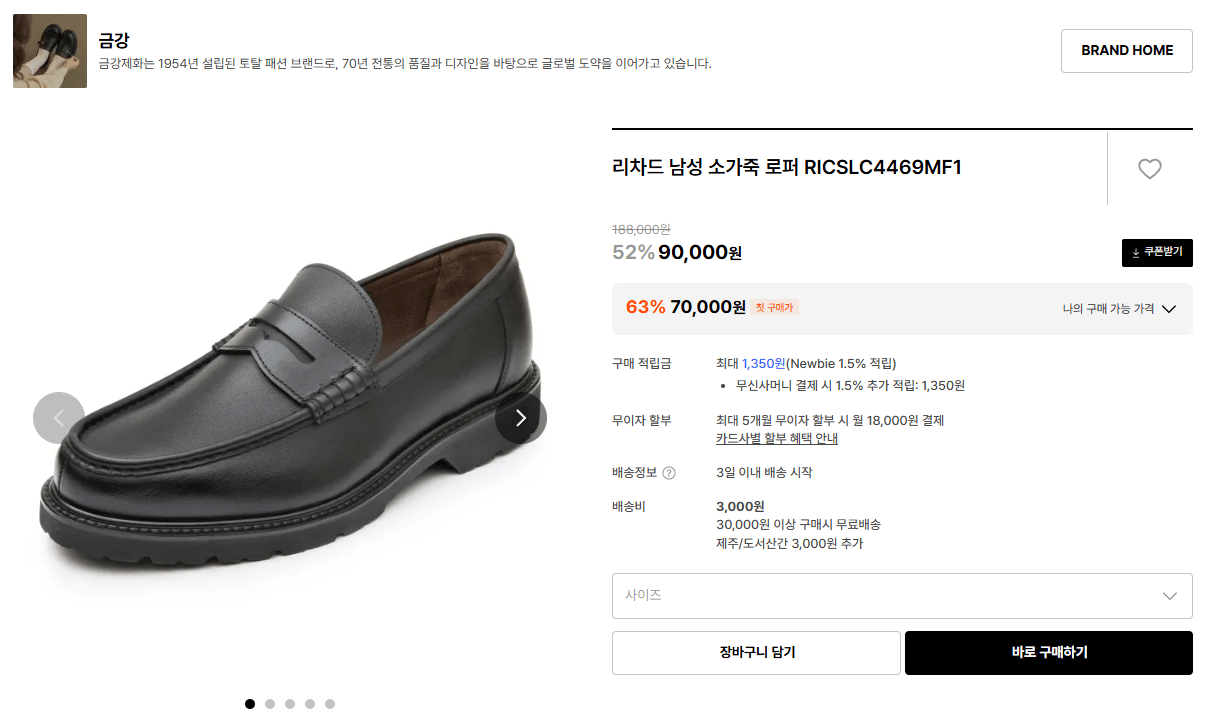Click the 쿠폰받기 coupon download icon
The width and height of the screenshot is (1232, 719).
coord(1157,253)
